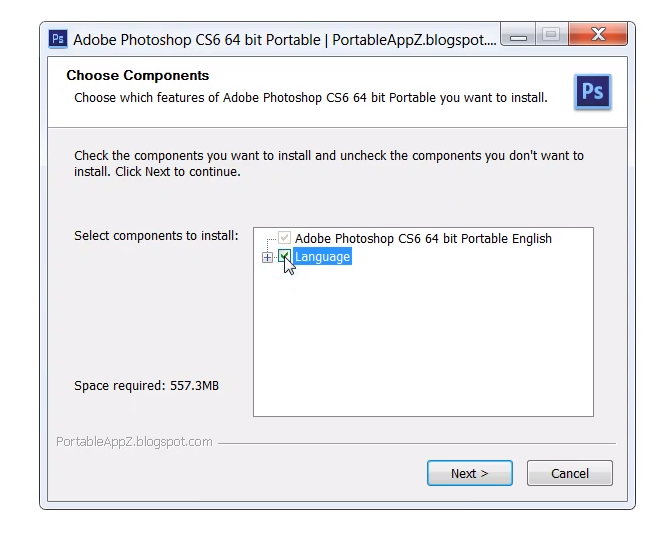Close the installer with the red X

(x=599, y=38)
